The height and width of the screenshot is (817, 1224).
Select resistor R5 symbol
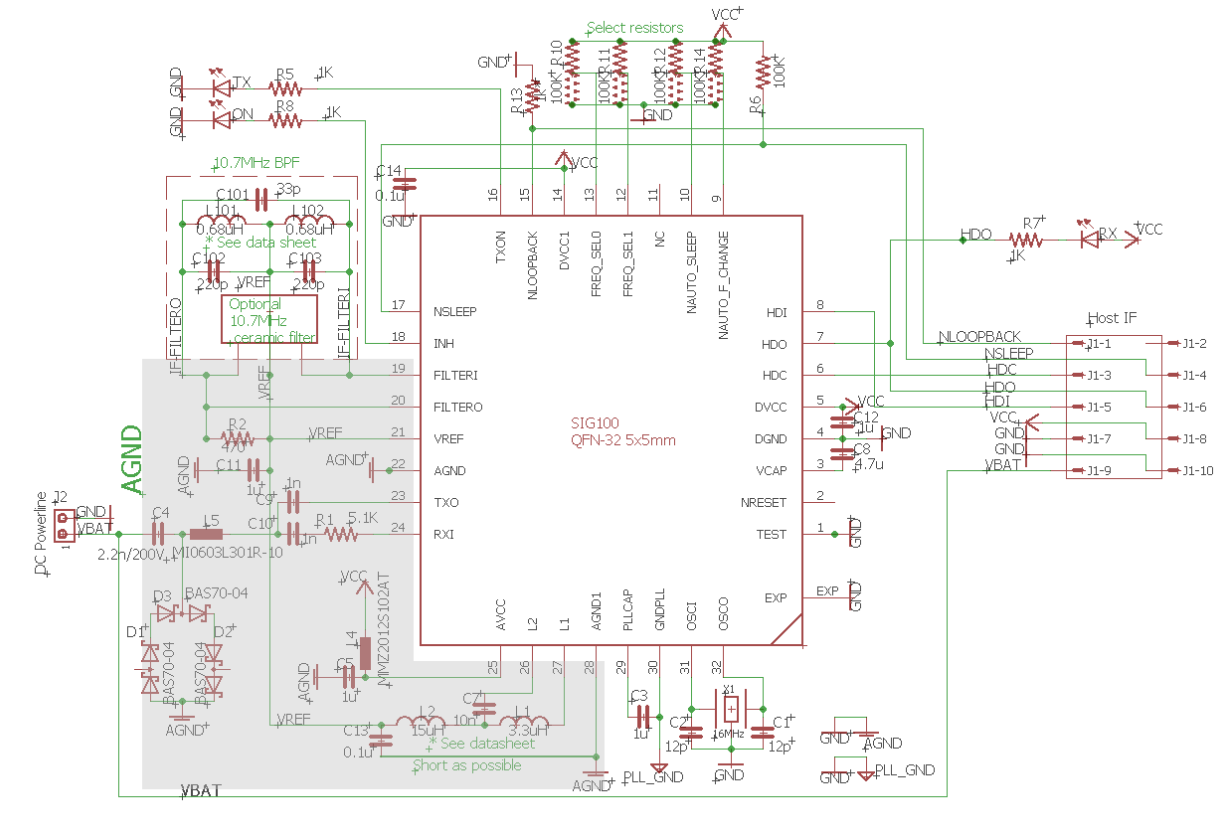[285, 89]
